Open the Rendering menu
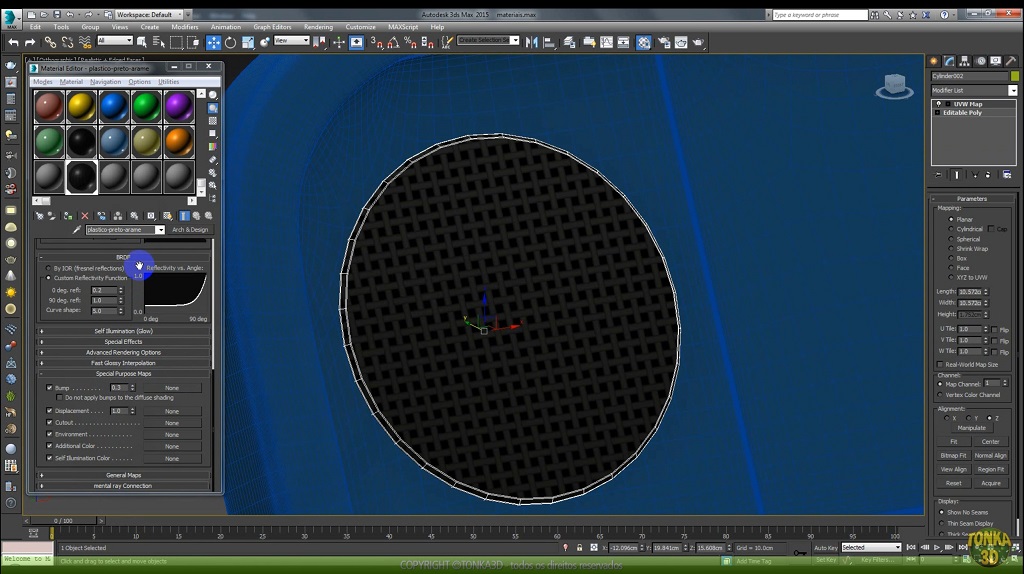The width and height of the screenshot is (1024, 574). pyautogui.click(x=318, y=27)
